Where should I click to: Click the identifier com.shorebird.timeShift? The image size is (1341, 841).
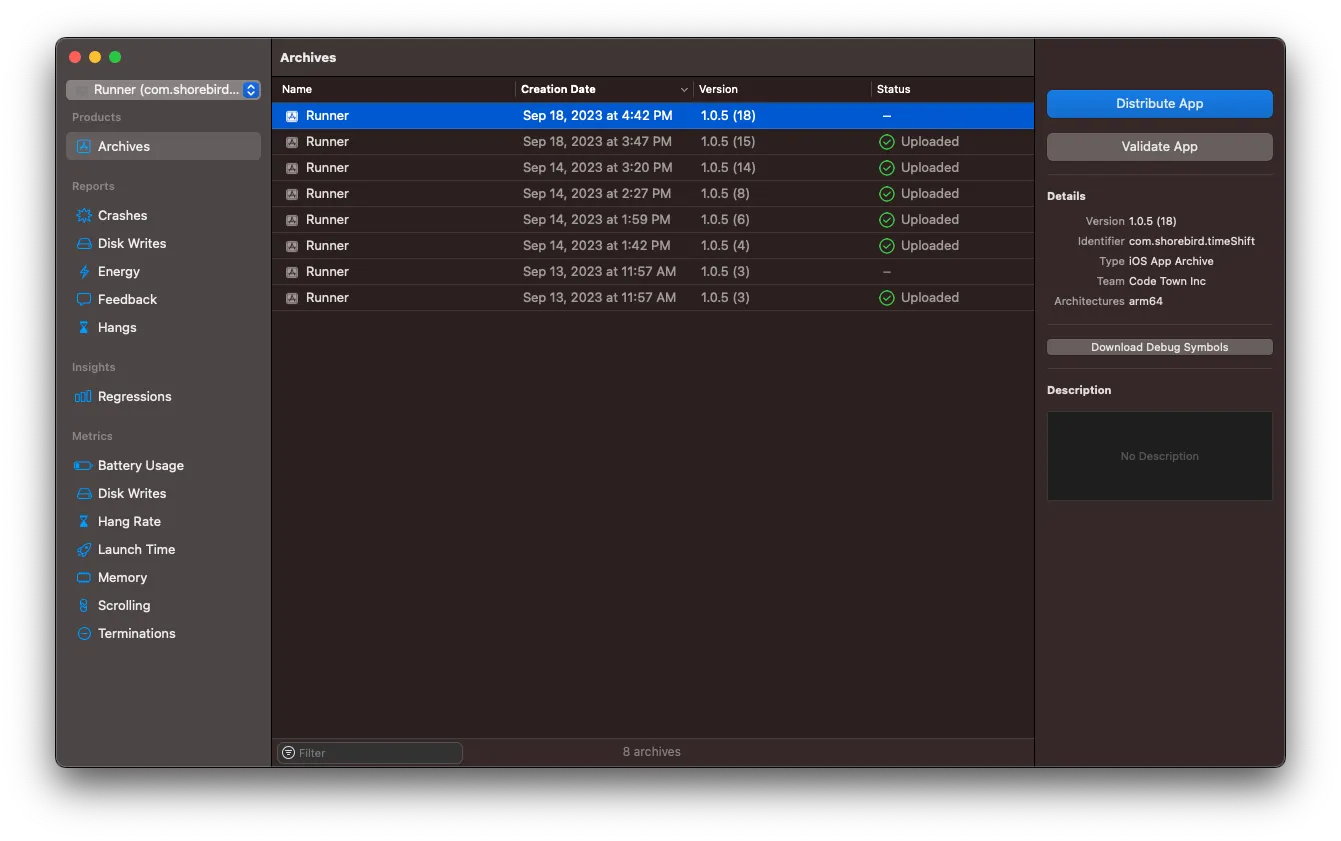coord(1191,241)
